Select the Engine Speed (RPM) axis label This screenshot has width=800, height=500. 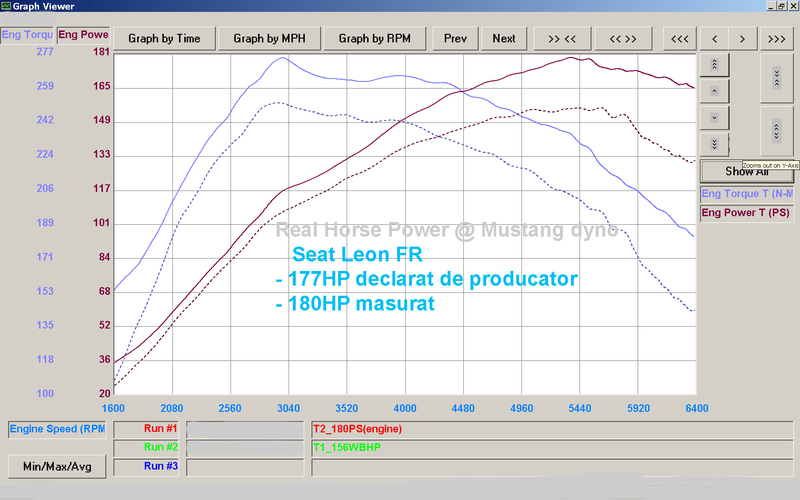tap(57, 429)
